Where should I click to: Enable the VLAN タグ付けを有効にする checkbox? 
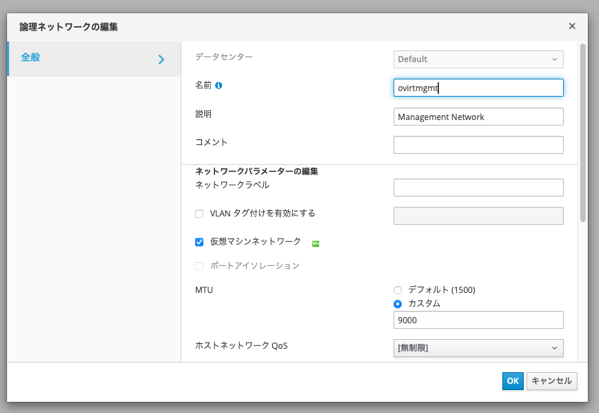[199, 214]
